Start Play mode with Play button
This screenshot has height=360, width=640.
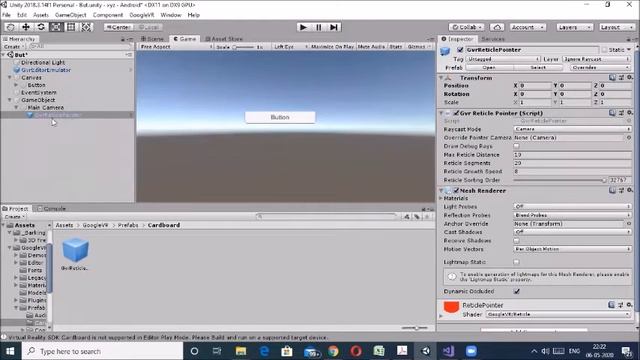[303, 27]
